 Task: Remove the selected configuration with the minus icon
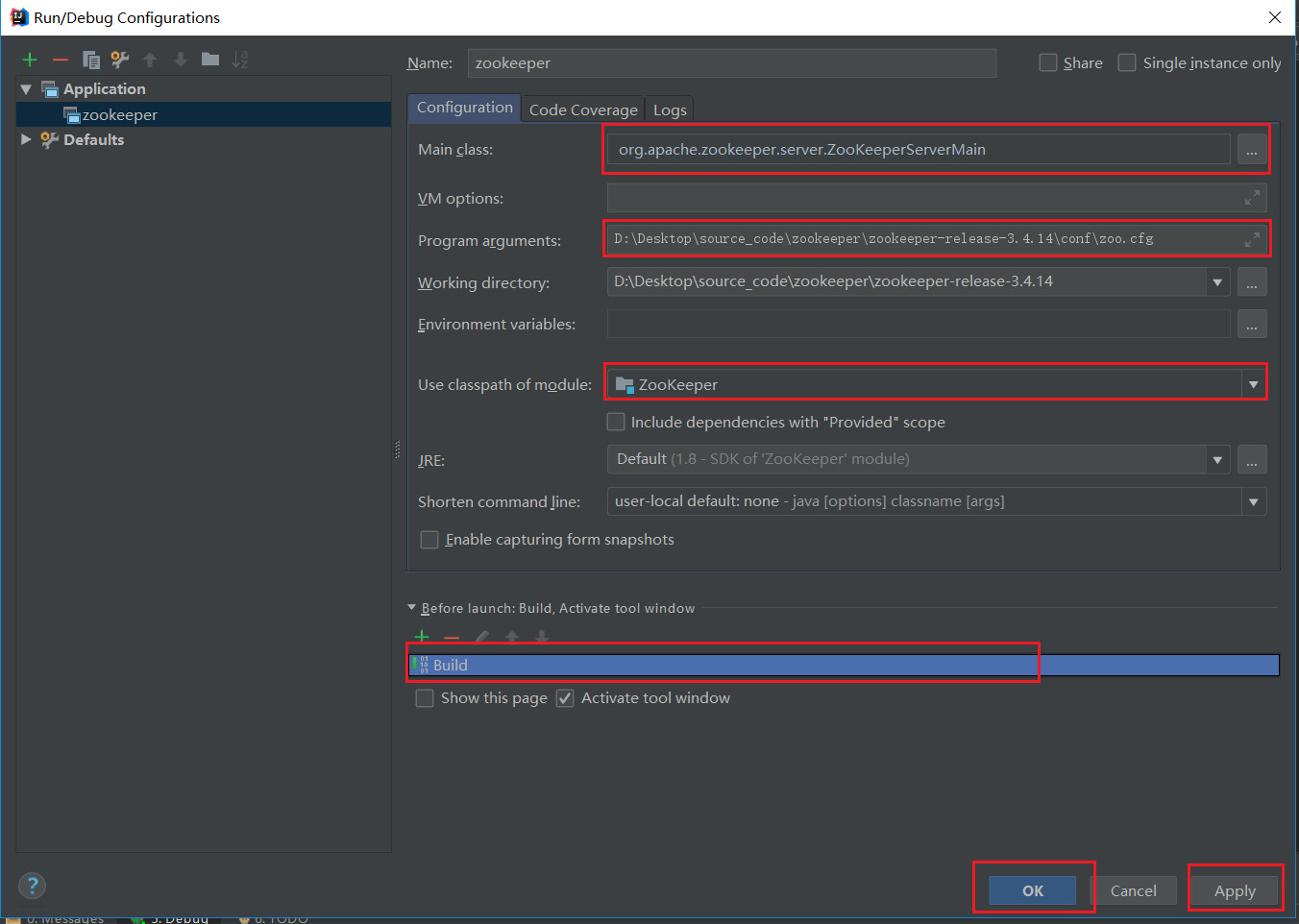point(61,60)
